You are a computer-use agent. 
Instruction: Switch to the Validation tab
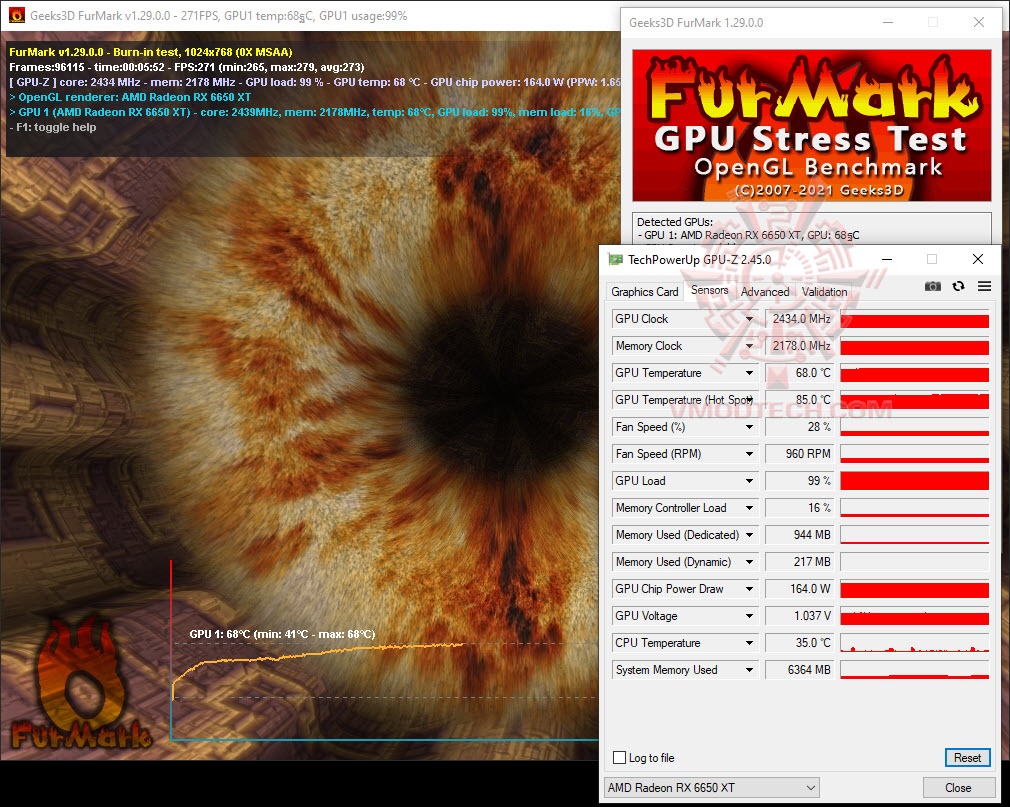(x=824, y=291)
